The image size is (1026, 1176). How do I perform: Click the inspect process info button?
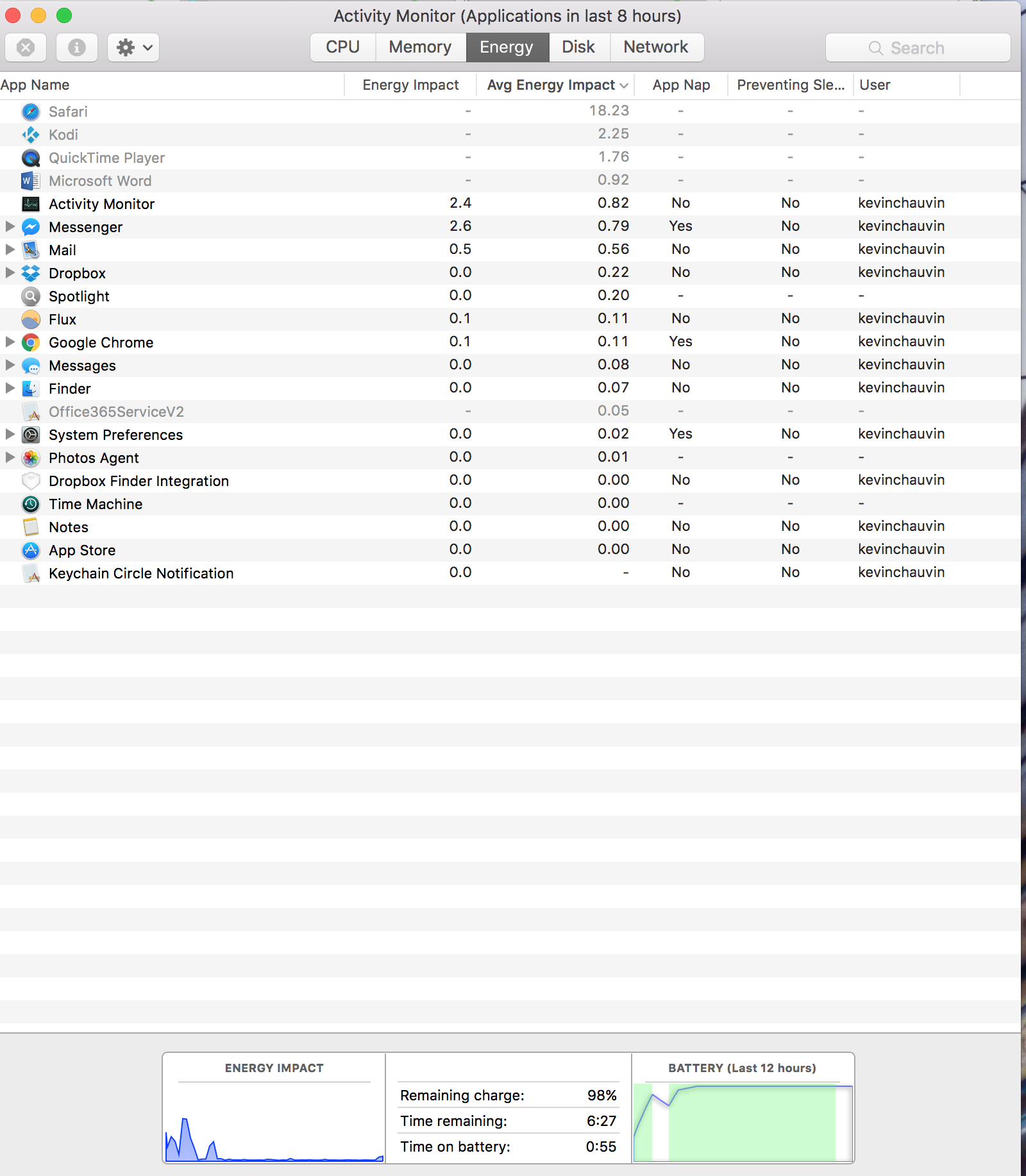click(77, 47)
